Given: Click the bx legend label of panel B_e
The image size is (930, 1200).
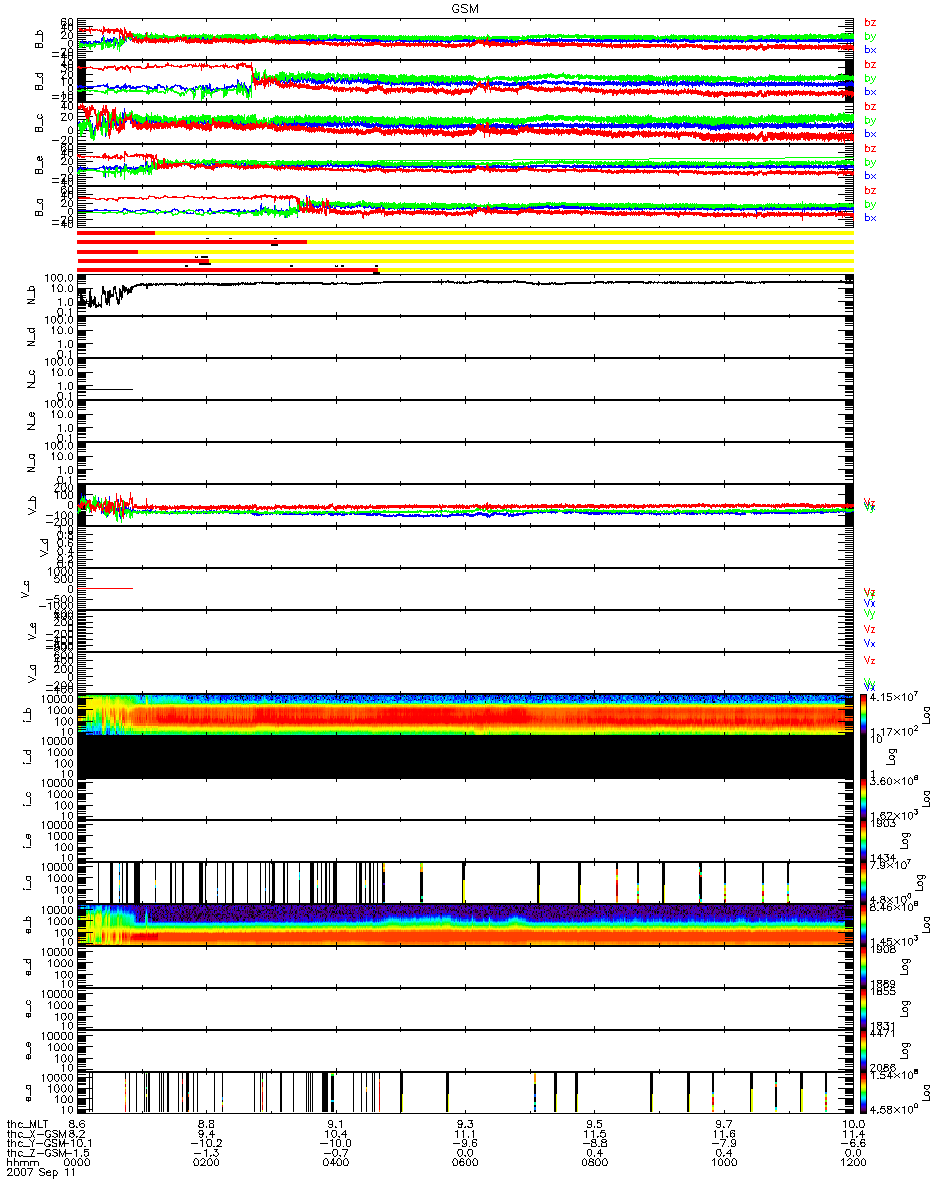Looking at the screenshot, I should 870,175.
